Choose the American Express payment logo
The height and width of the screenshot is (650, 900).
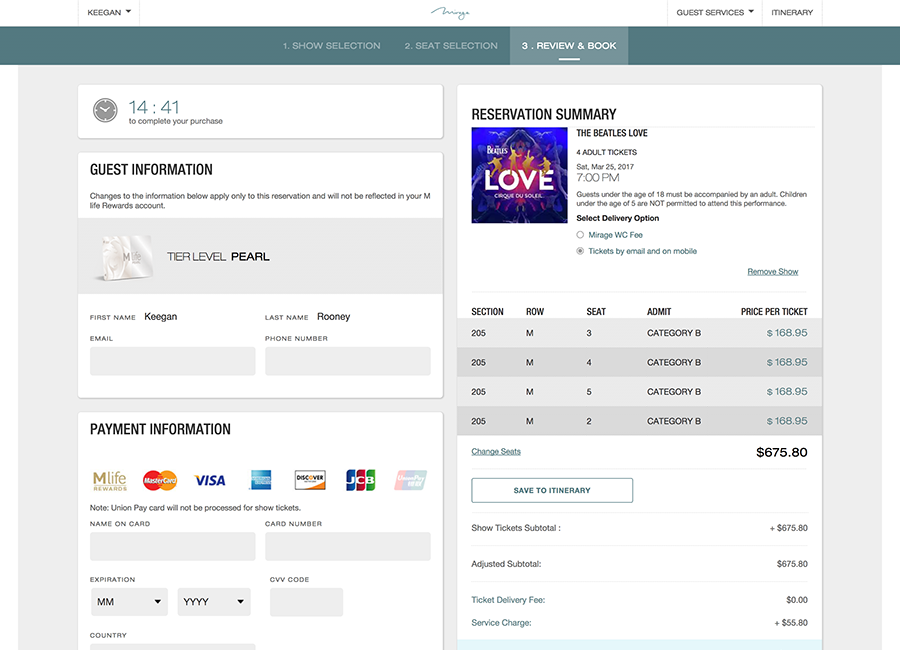click(x=261, y=479)
